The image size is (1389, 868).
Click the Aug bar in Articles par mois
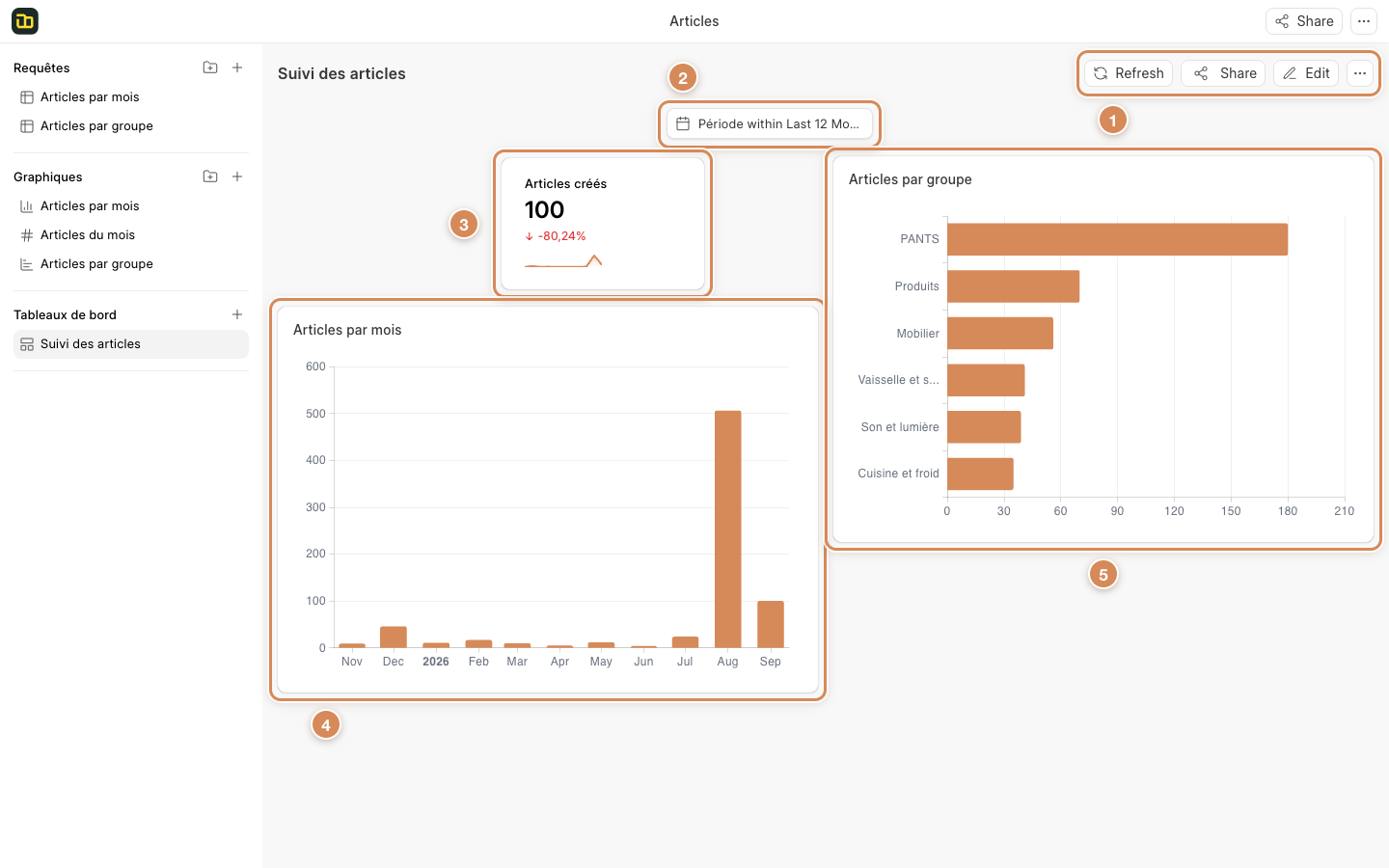pos(728,529)
